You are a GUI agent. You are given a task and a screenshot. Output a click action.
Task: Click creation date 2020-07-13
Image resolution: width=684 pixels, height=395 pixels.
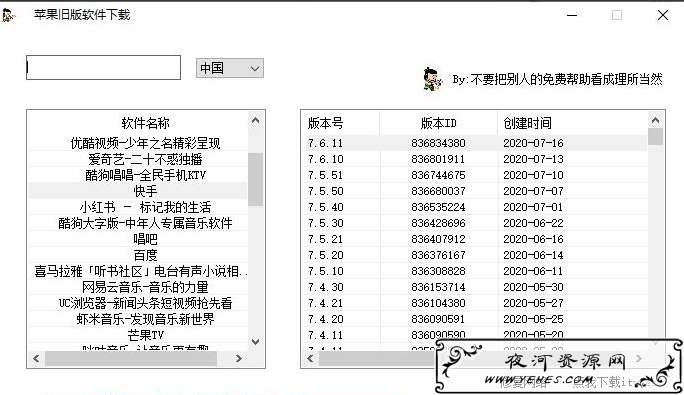533,159
